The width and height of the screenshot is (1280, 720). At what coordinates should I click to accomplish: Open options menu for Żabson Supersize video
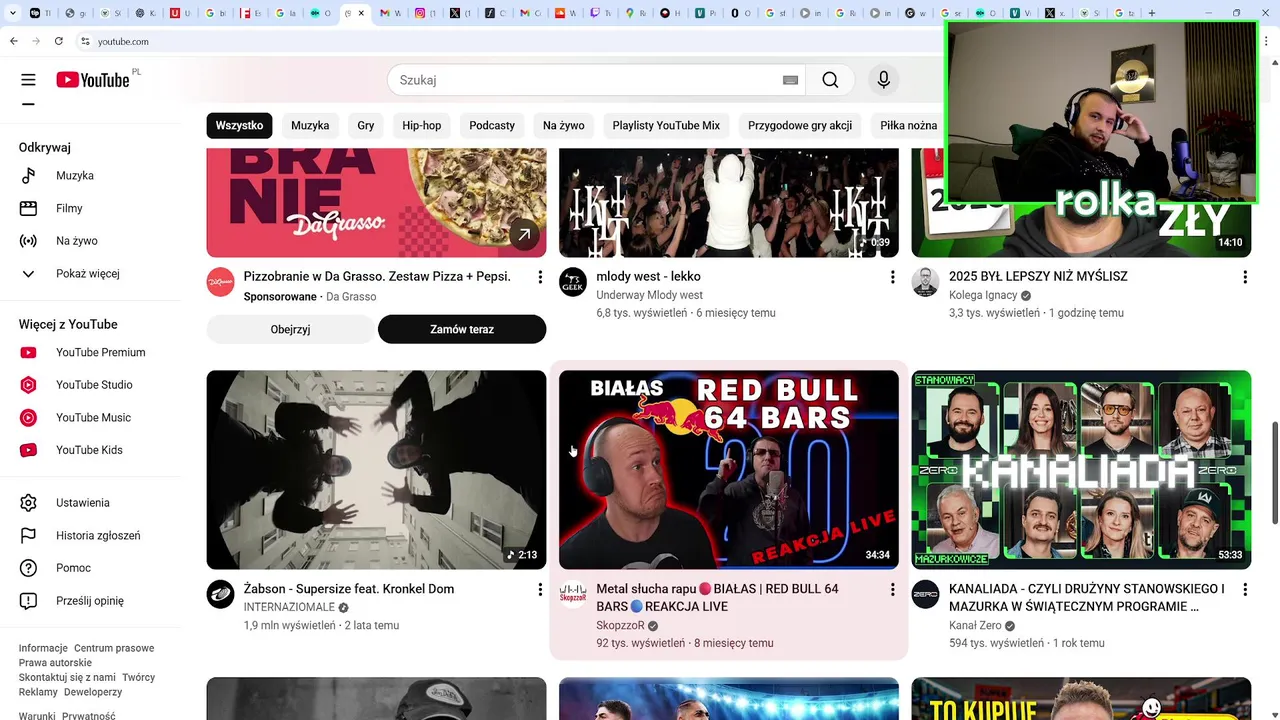coord(540,590)
